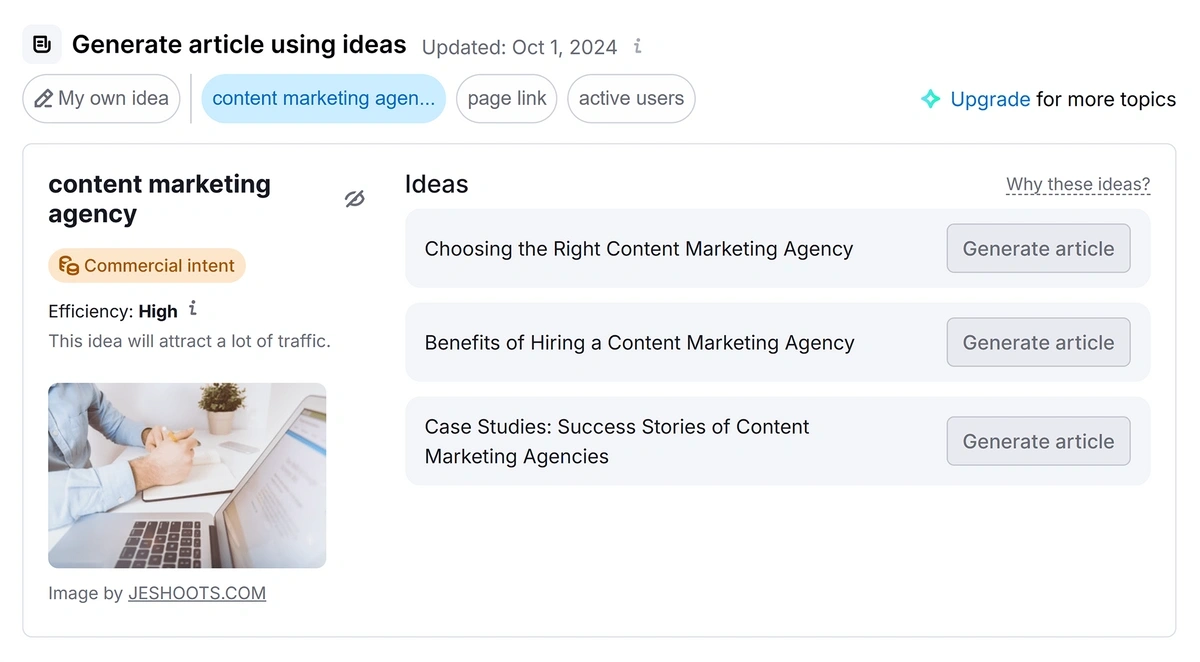The image size is (1200, 662).
Task: Click the sparkle Upgrade icon
Action: [930, 99]
